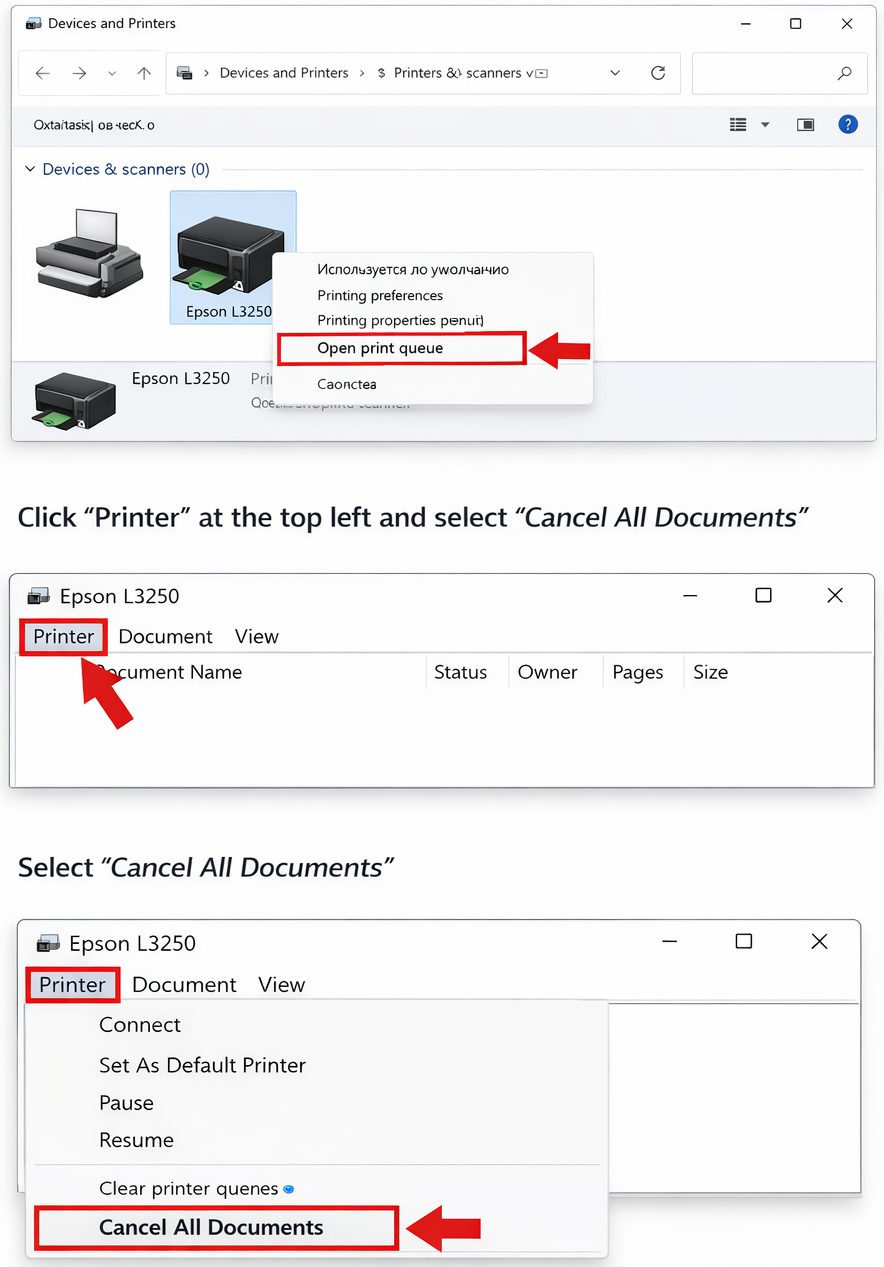Click the Devices and Printers breadcrumb
Viewport: 884px width, 1267px height.
(284, 73)
